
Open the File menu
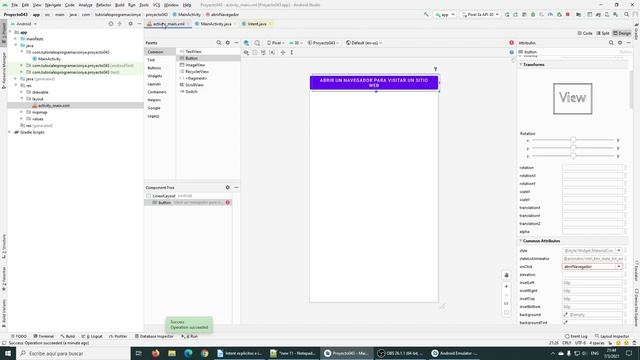[x=14, y=5]
